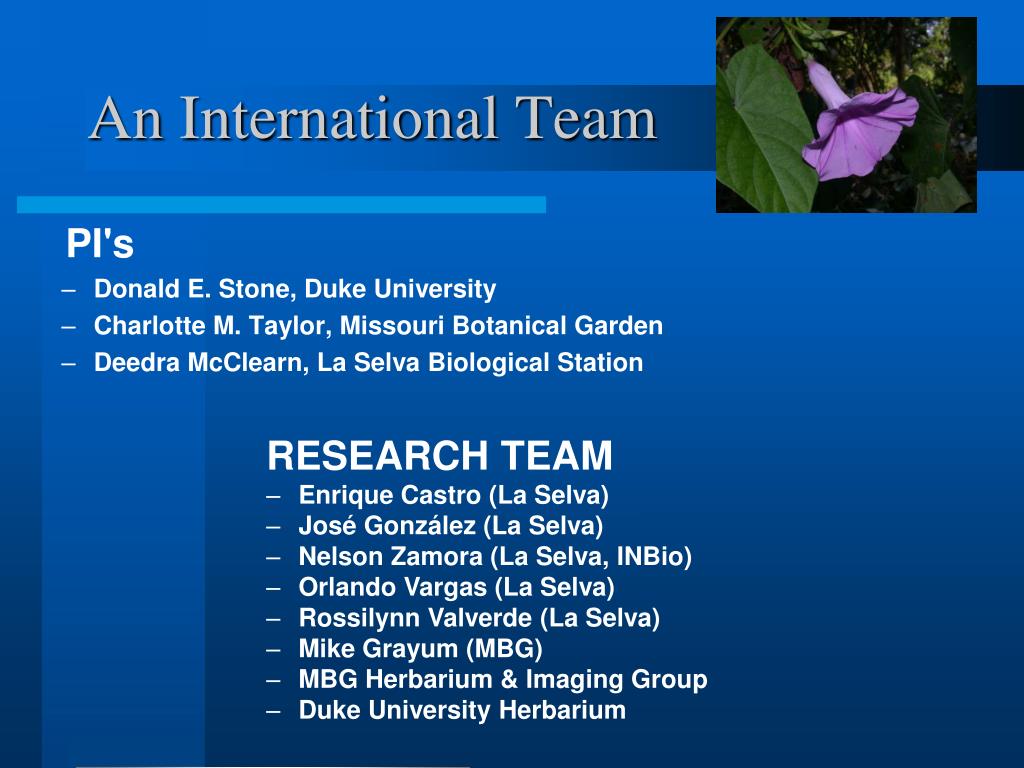1024x768 pixels.
Task: Select 'Orlando Vargas (La Selva)' line
Action: point(456,587)
